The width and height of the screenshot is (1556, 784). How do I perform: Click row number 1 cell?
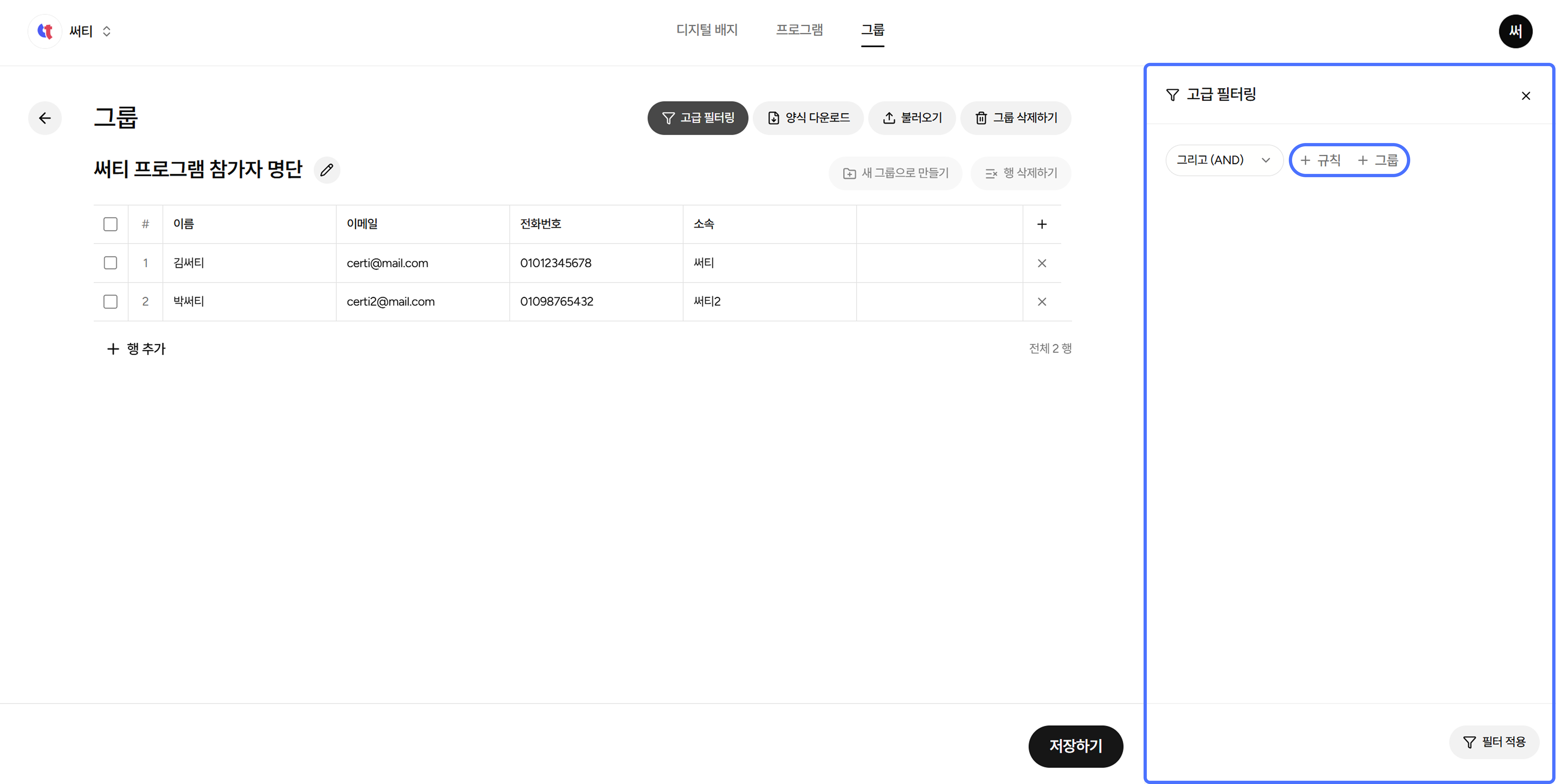coord(146,263)
